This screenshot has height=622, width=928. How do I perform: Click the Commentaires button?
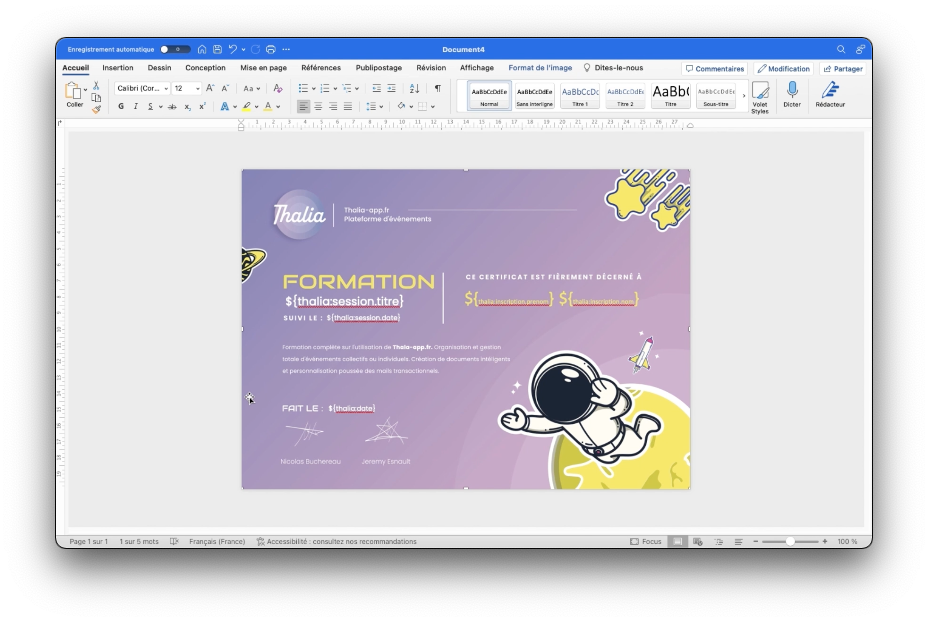point(714,69)
